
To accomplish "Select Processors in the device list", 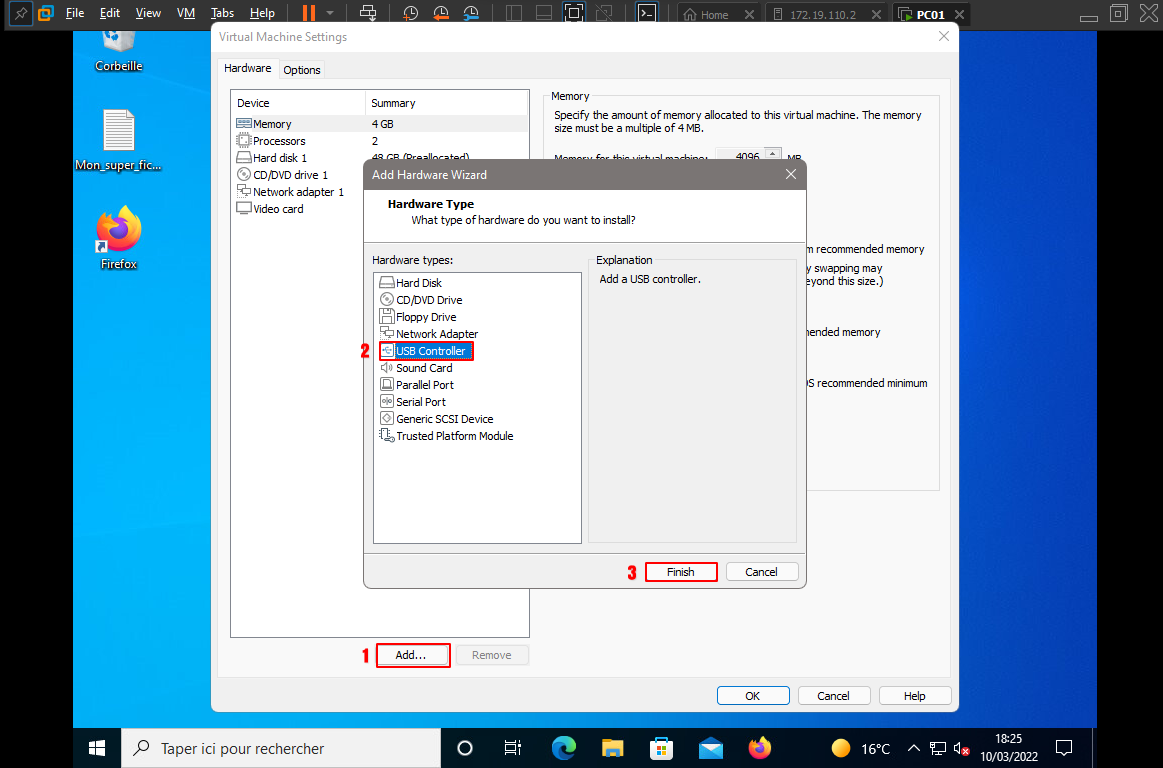I will tap(279, 141).
